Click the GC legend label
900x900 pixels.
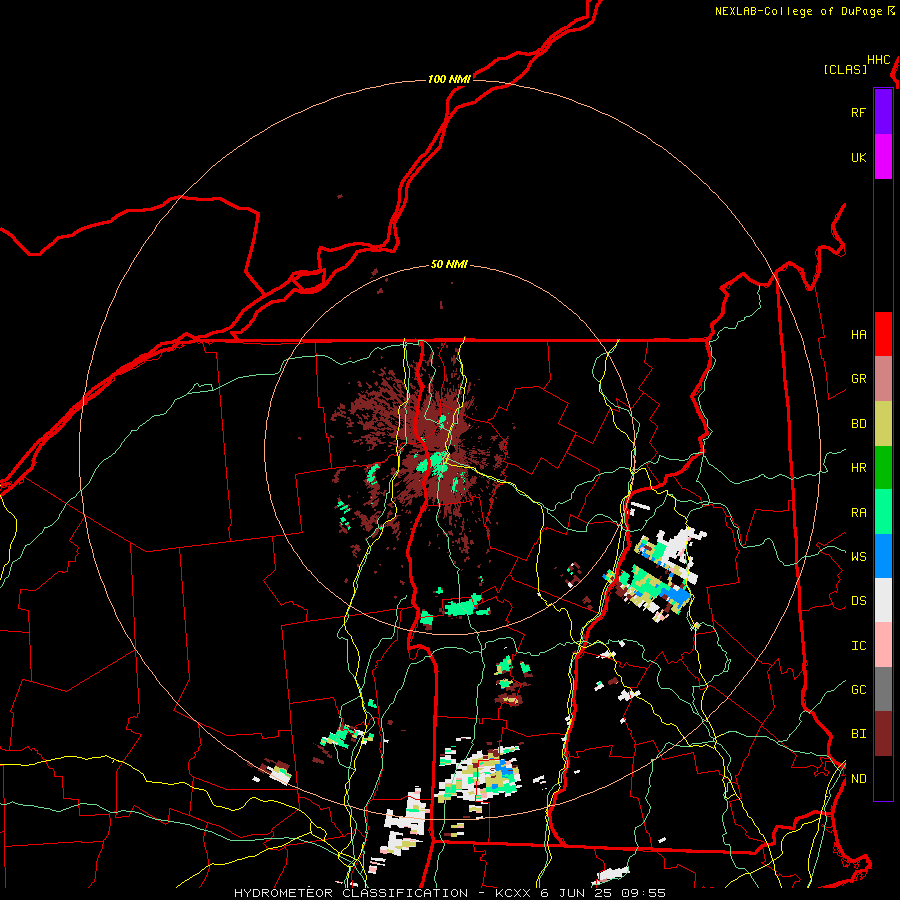pos(858,690)
